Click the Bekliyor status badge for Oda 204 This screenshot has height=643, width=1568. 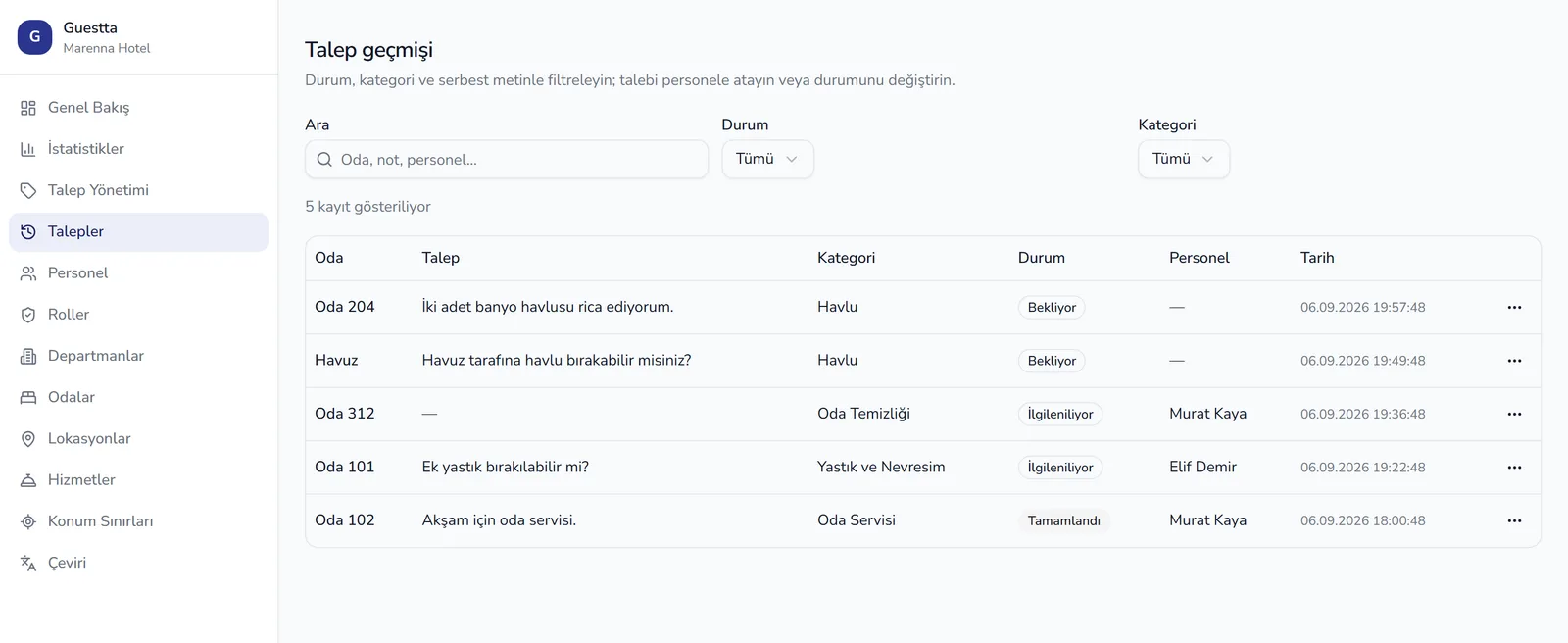pyautogui.click(x=1052, y=308)
